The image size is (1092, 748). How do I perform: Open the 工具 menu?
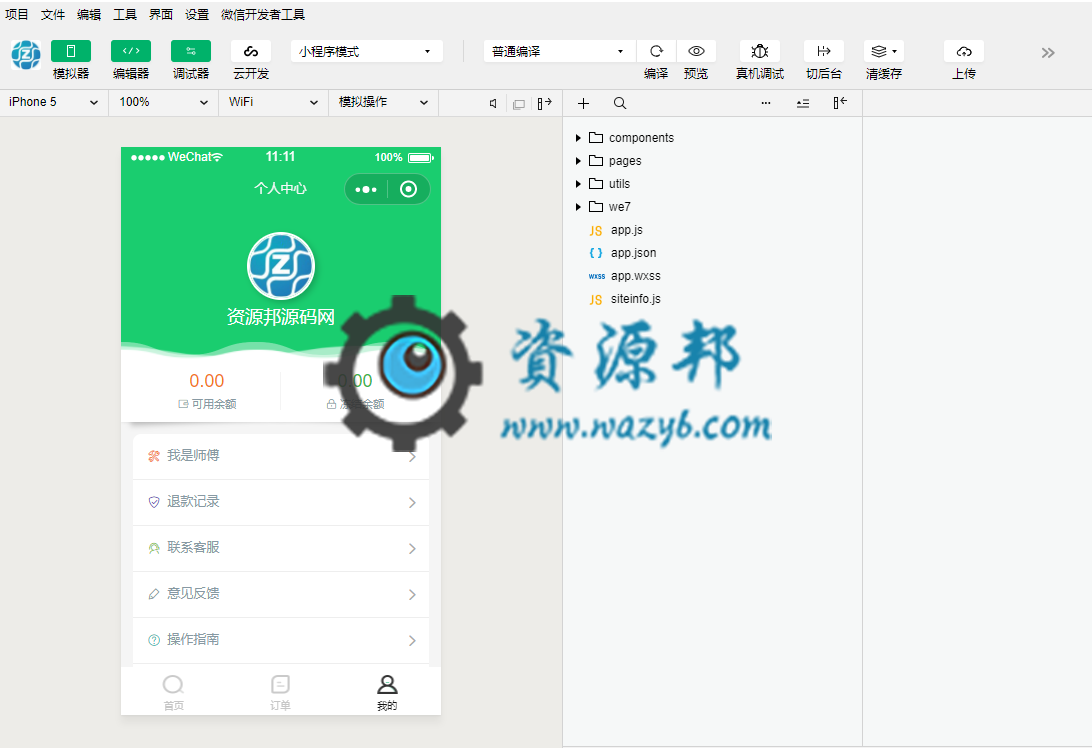pyautogui.click(x=125, y=15)
